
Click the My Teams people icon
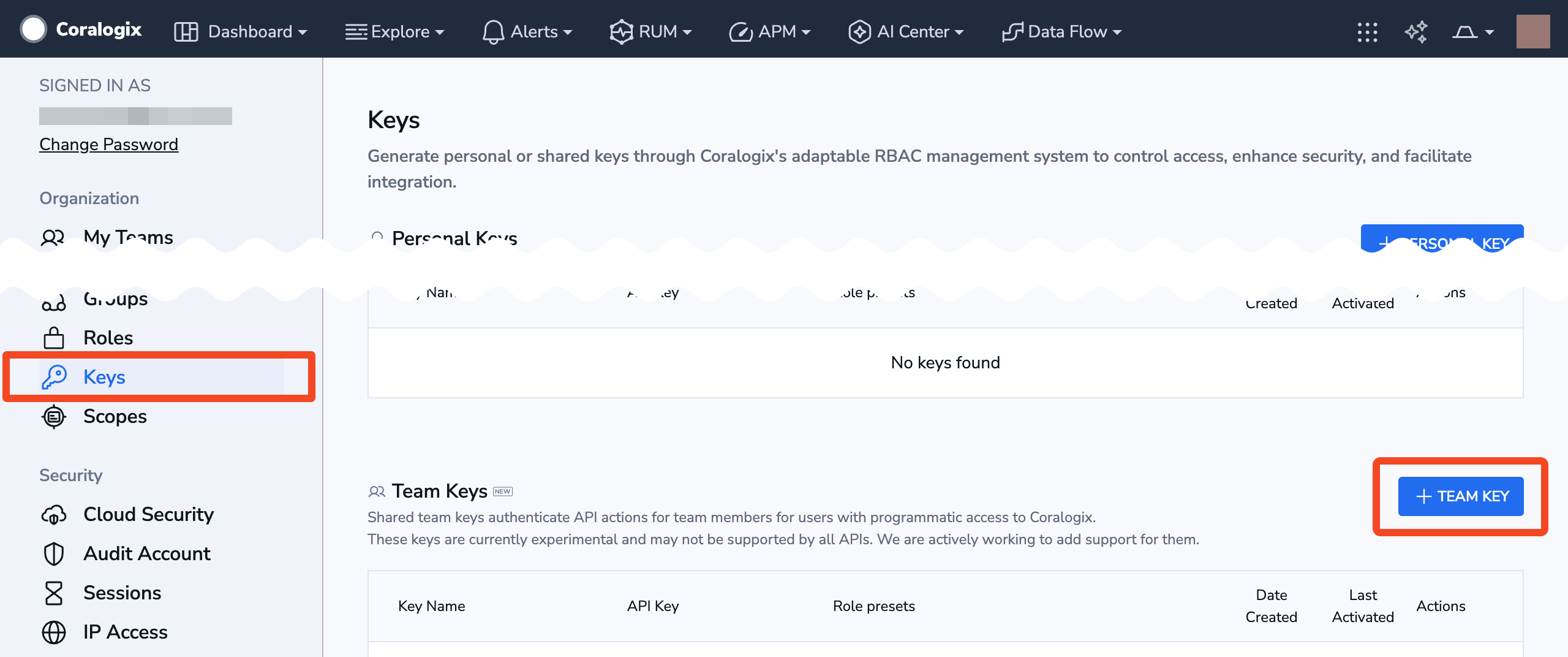click(x=53, y=237)
